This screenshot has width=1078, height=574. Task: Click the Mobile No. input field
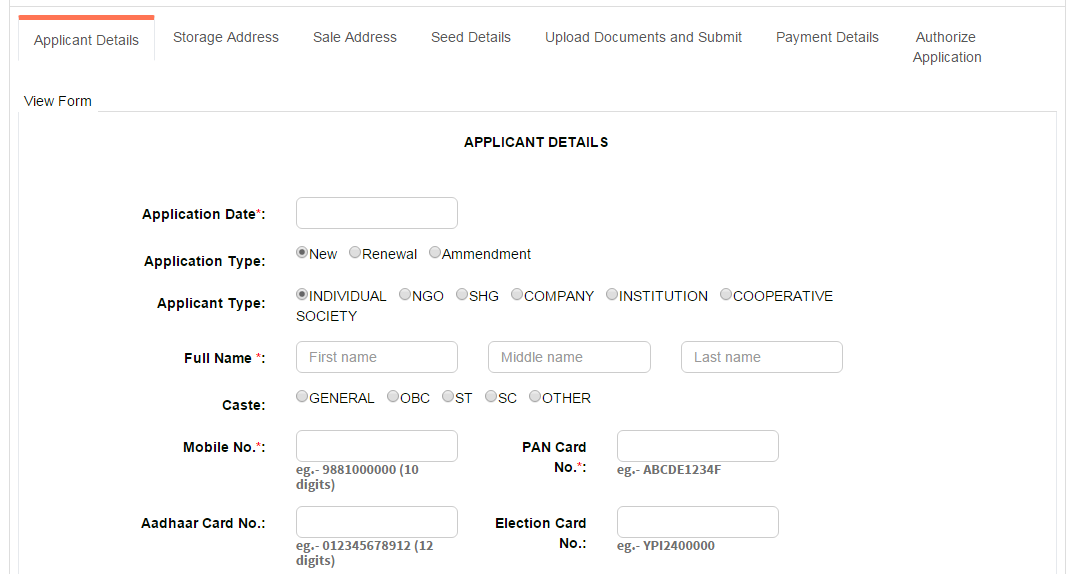pyautogui.click(x=377, y=446)
